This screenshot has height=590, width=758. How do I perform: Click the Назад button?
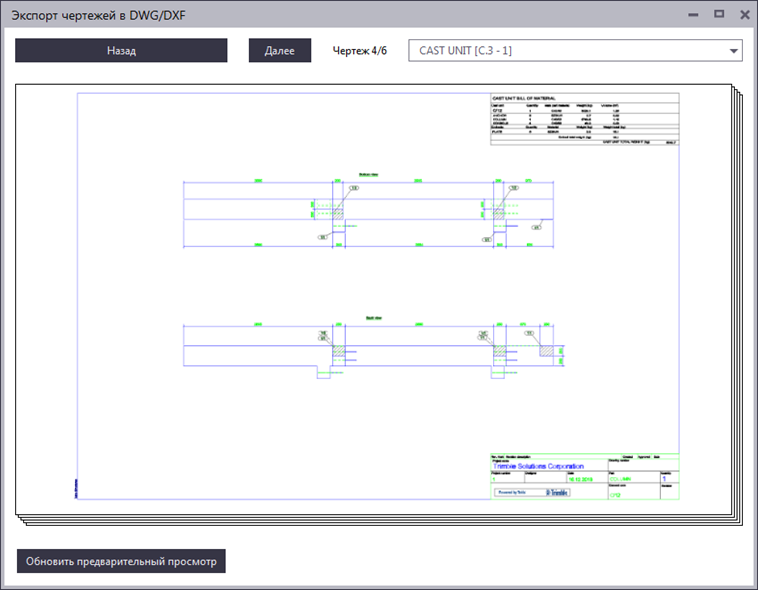pyautogui.click(x=121, y=50)
